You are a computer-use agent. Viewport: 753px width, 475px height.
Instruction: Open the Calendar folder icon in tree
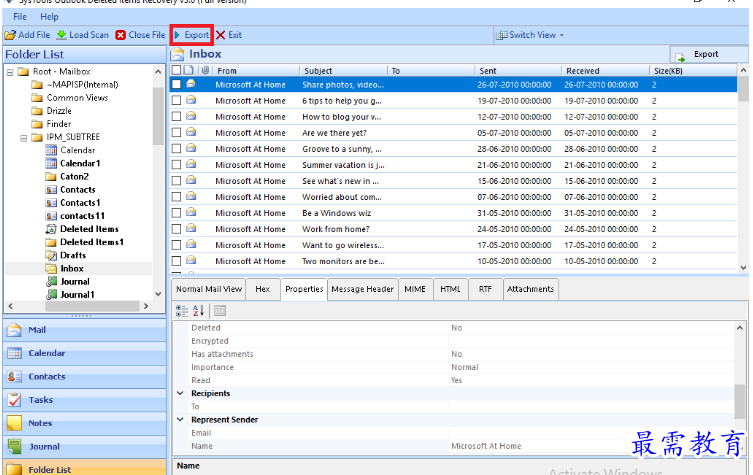coord(51,150)
